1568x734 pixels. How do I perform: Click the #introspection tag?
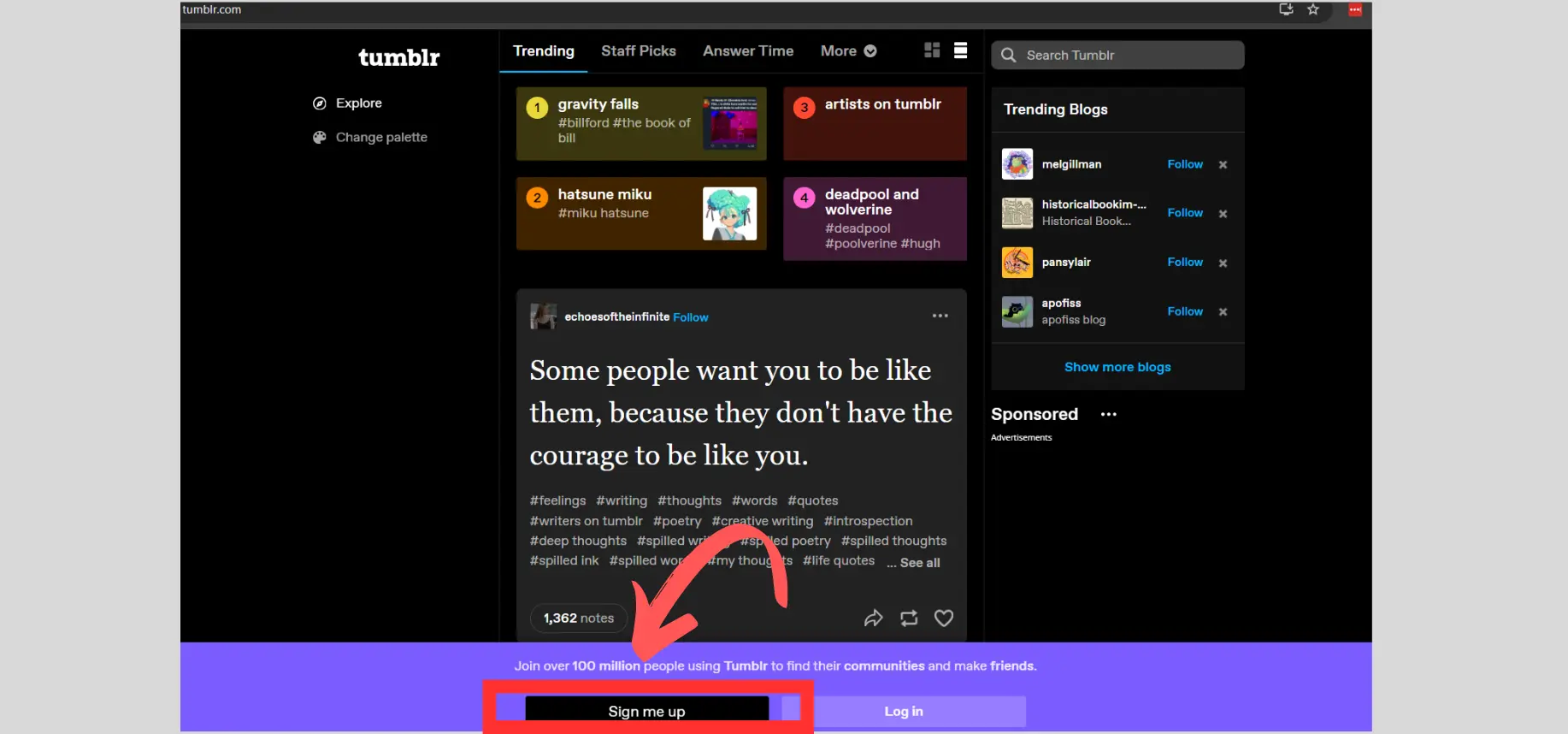tap(868, 521)
